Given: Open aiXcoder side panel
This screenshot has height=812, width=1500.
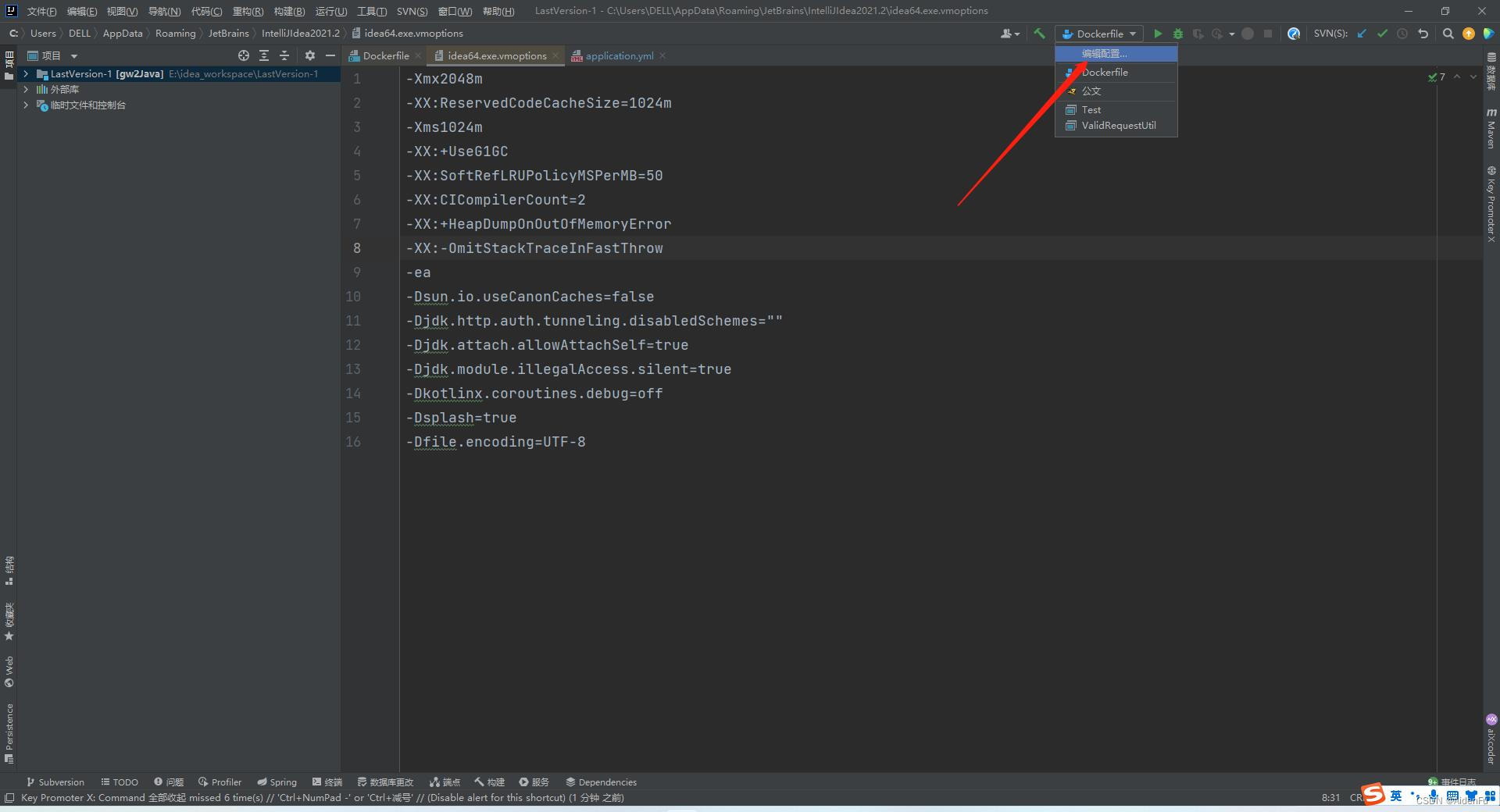Looking at the screenshot, I should tap(1491, 739).
